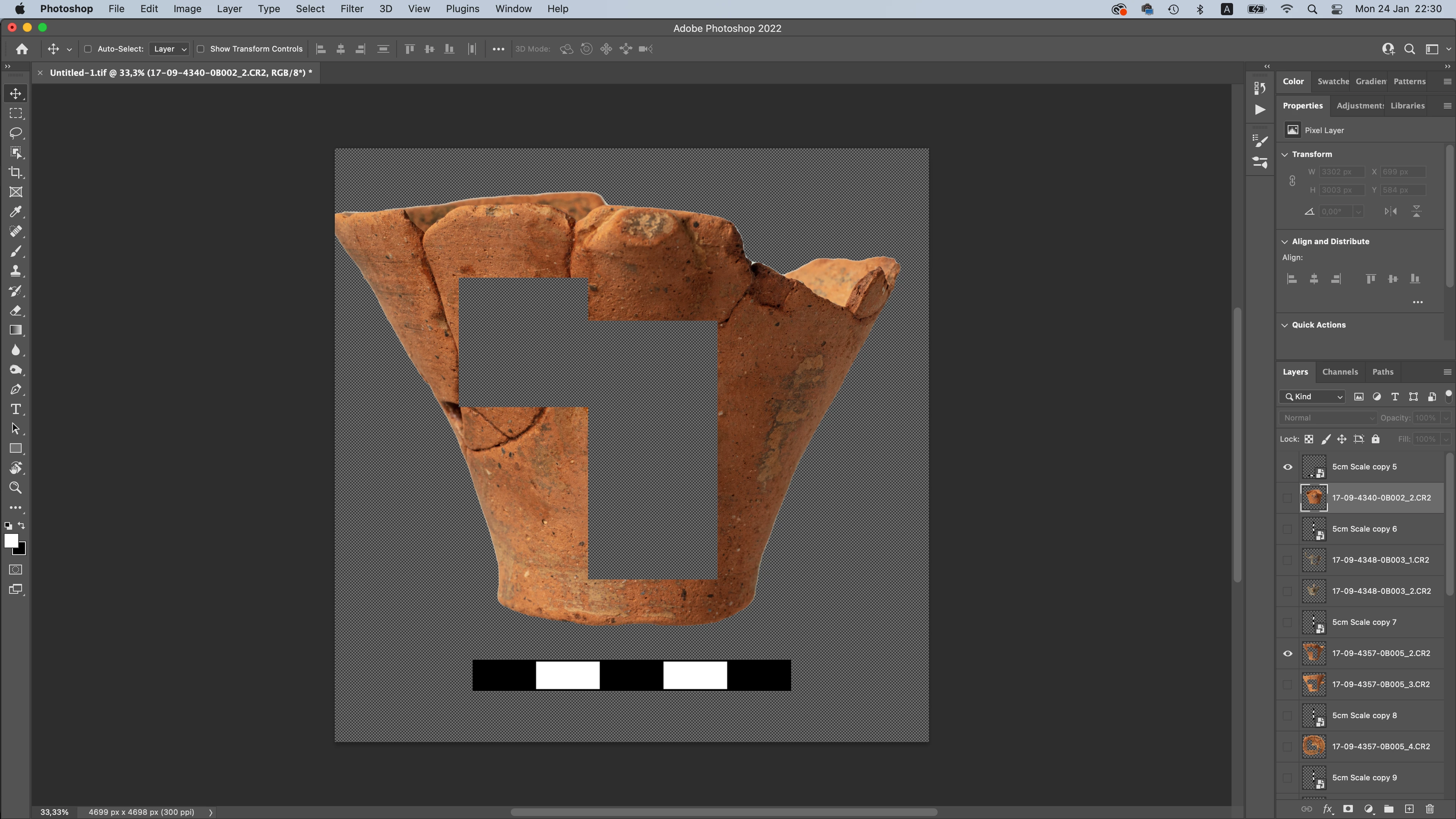Image resolution: width=1456 pixels, height=819 pixels.
Task: Switch to the Channels tab
Action: [x=1340, y=372]
